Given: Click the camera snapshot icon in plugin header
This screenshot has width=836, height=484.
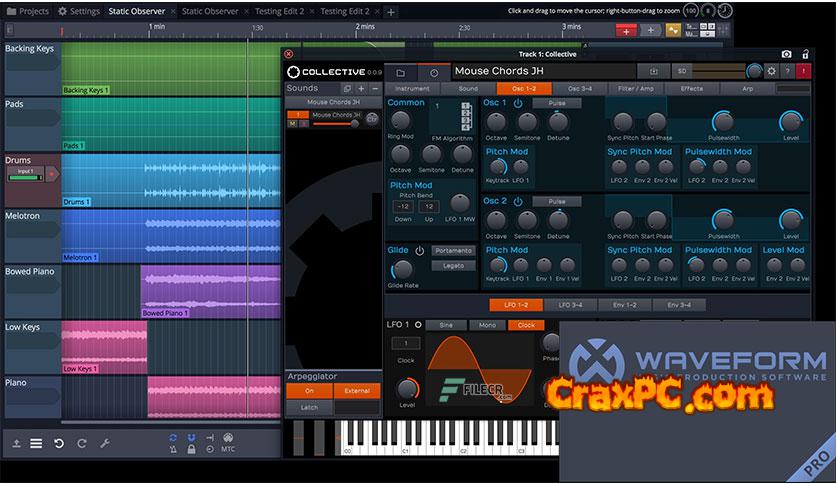Looking at the screenshot, I should [786, 54].
